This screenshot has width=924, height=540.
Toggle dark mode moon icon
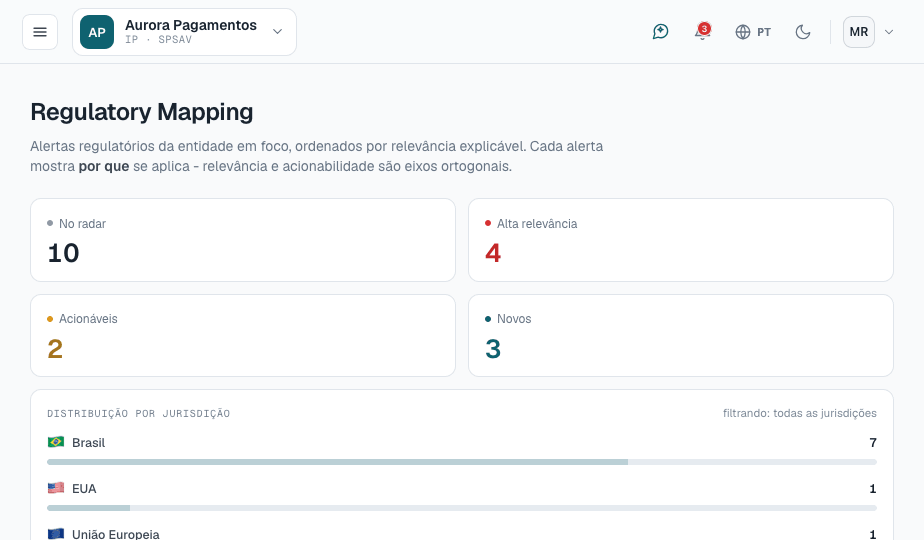[803, 32]
